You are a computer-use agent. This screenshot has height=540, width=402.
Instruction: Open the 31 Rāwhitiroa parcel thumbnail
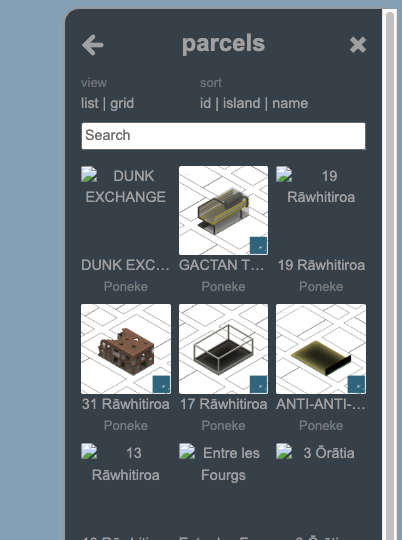point(126,349)
